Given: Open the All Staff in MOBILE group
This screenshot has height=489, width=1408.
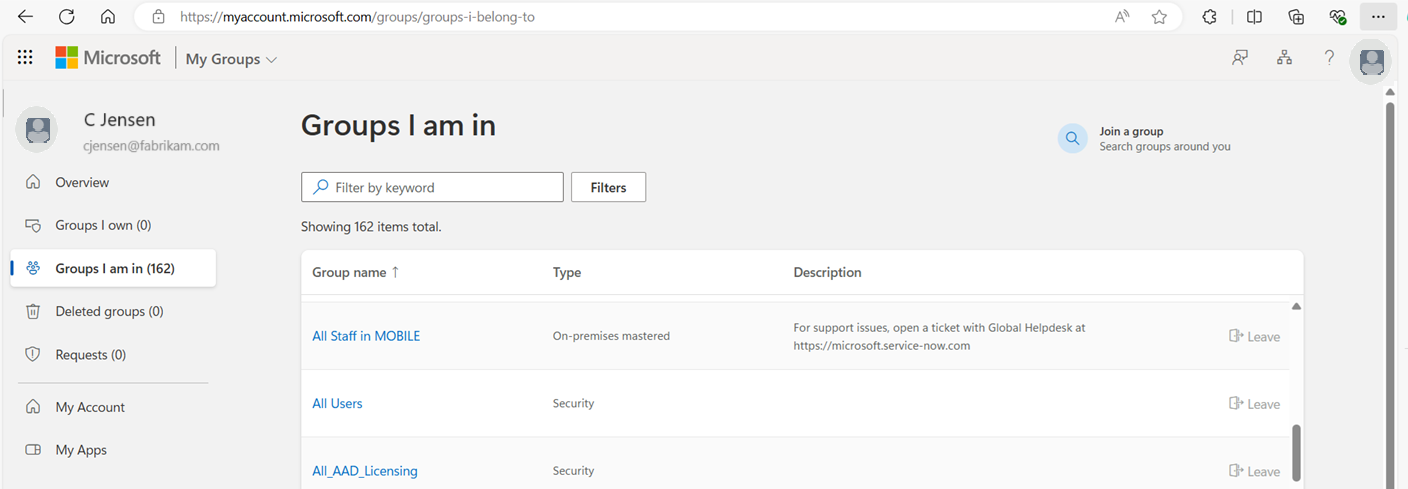Looking at the screenshot, I should click(x=366, y=336).
